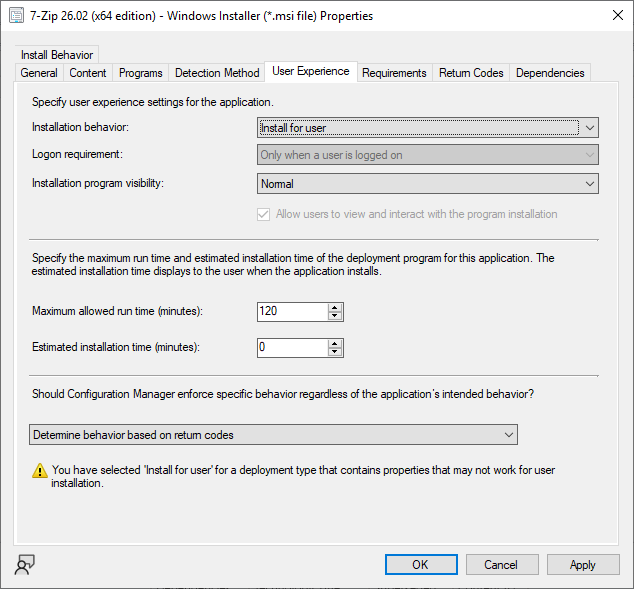Click the yellow warning triangle icon
634x589 pixels.
40,471
